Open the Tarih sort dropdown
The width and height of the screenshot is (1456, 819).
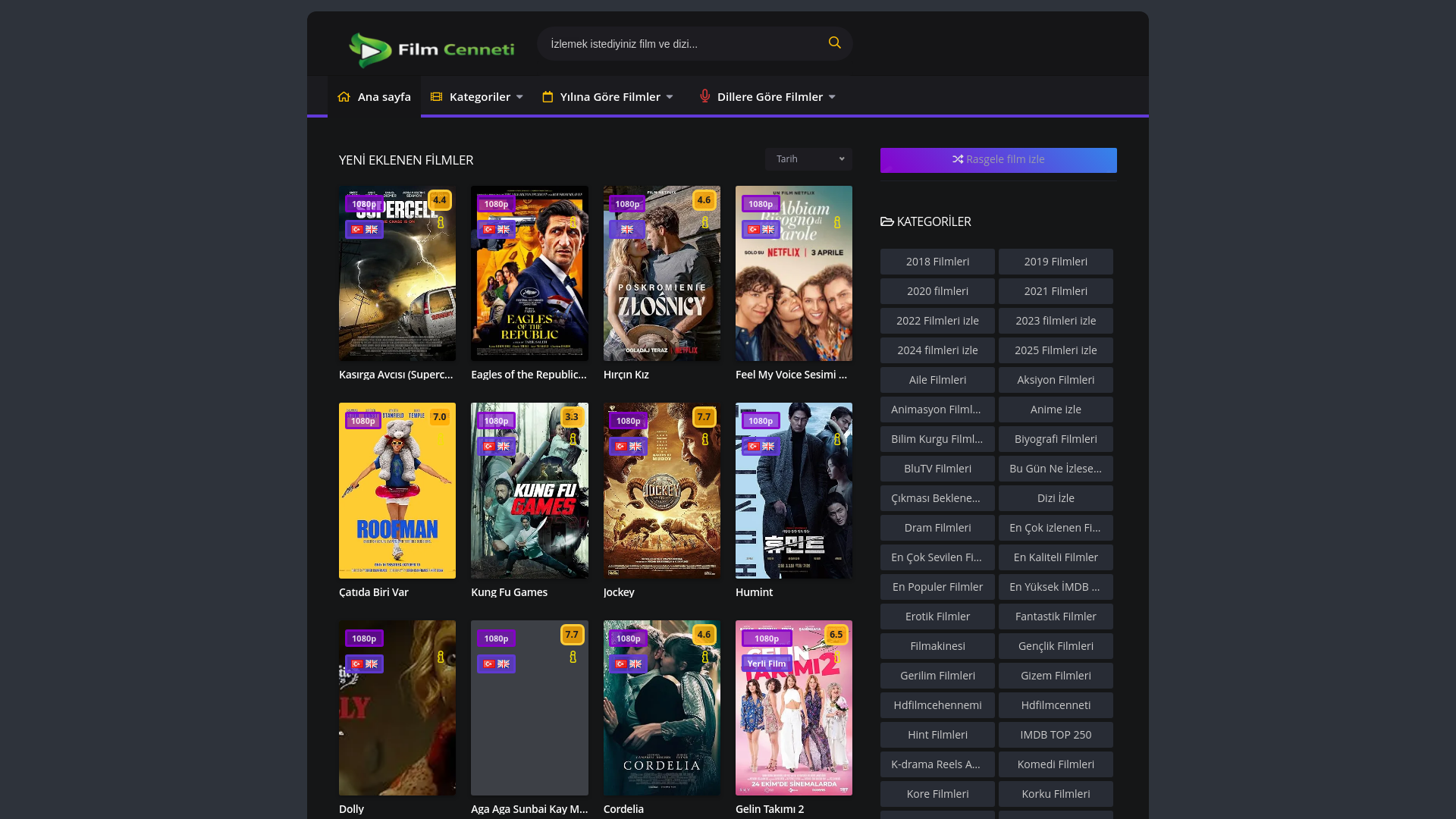(x=808, y=159)
